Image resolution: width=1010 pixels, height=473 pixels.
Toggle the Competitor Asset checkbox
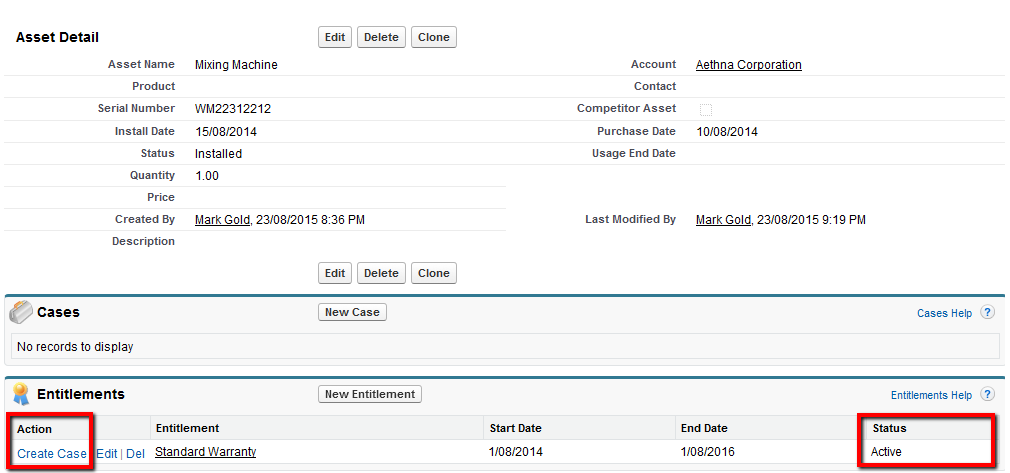click(706, 109)
